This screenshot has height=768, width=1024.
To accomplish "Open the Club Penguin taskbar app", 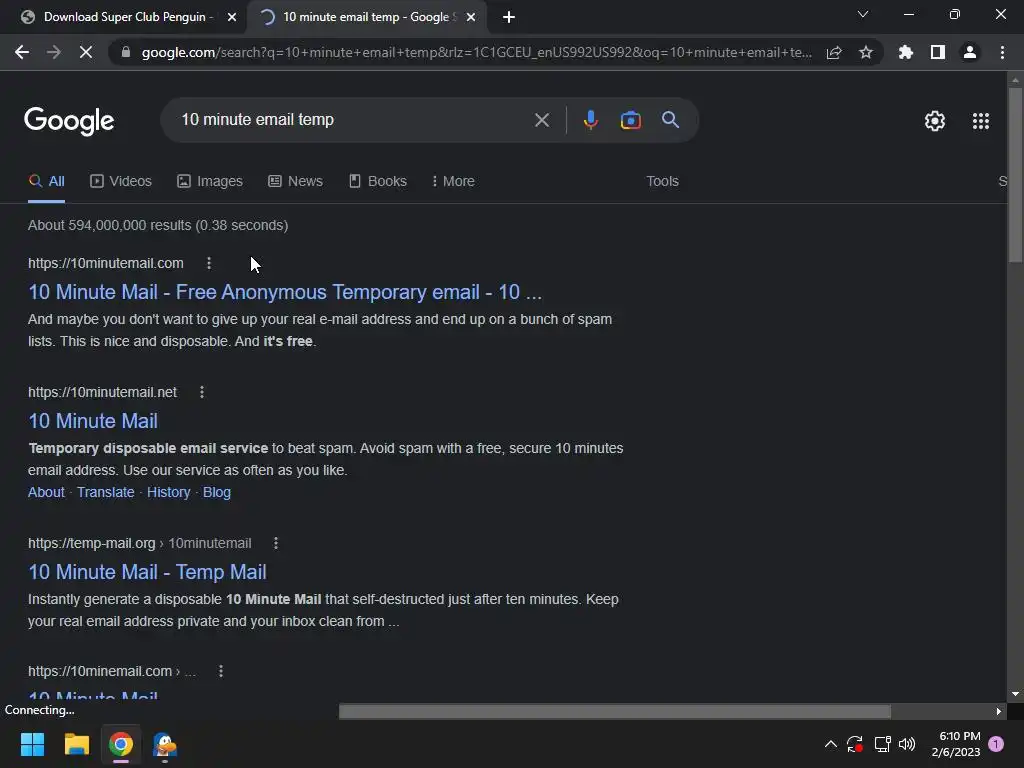I will (165, 744).
